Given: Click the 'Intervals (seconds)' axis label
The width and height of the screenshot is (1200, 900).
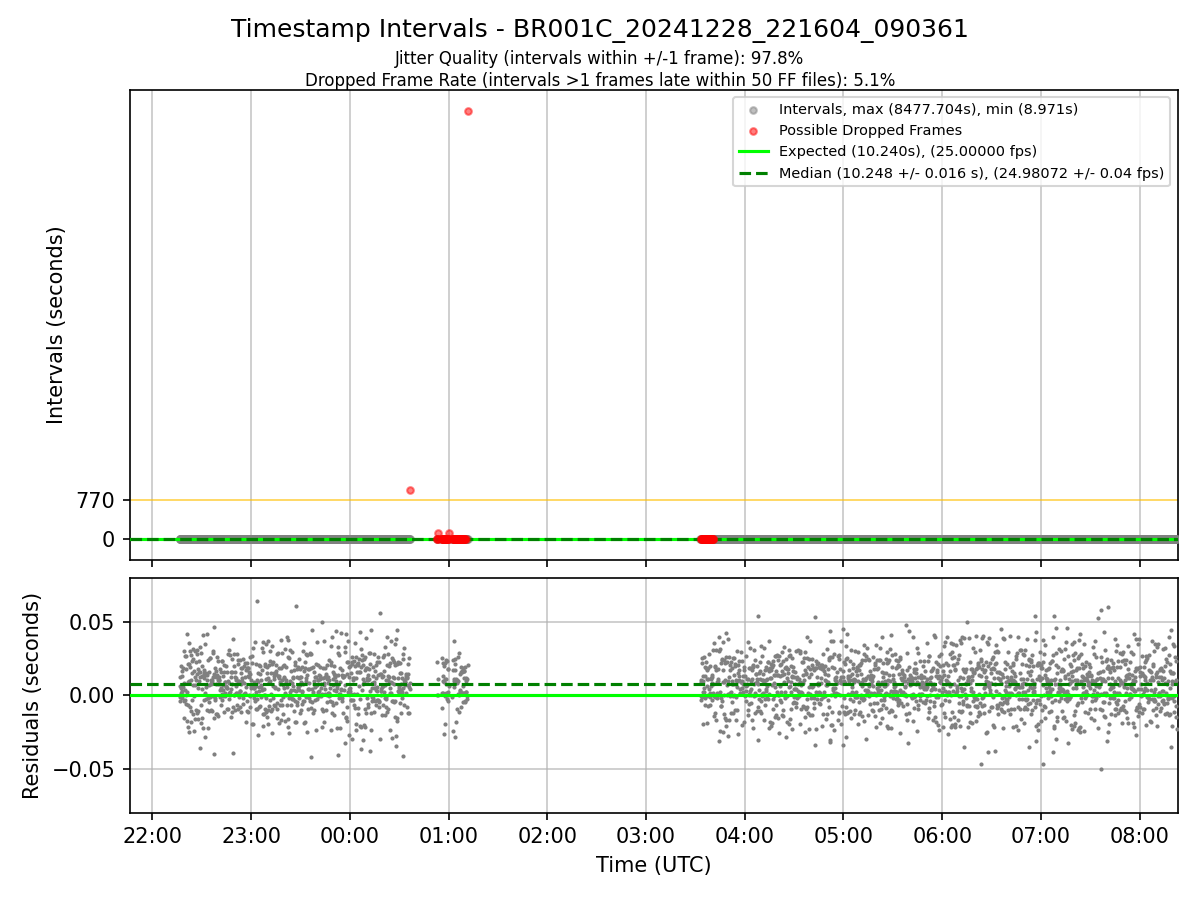Looking at the screenshot, I should coord(56,325).
